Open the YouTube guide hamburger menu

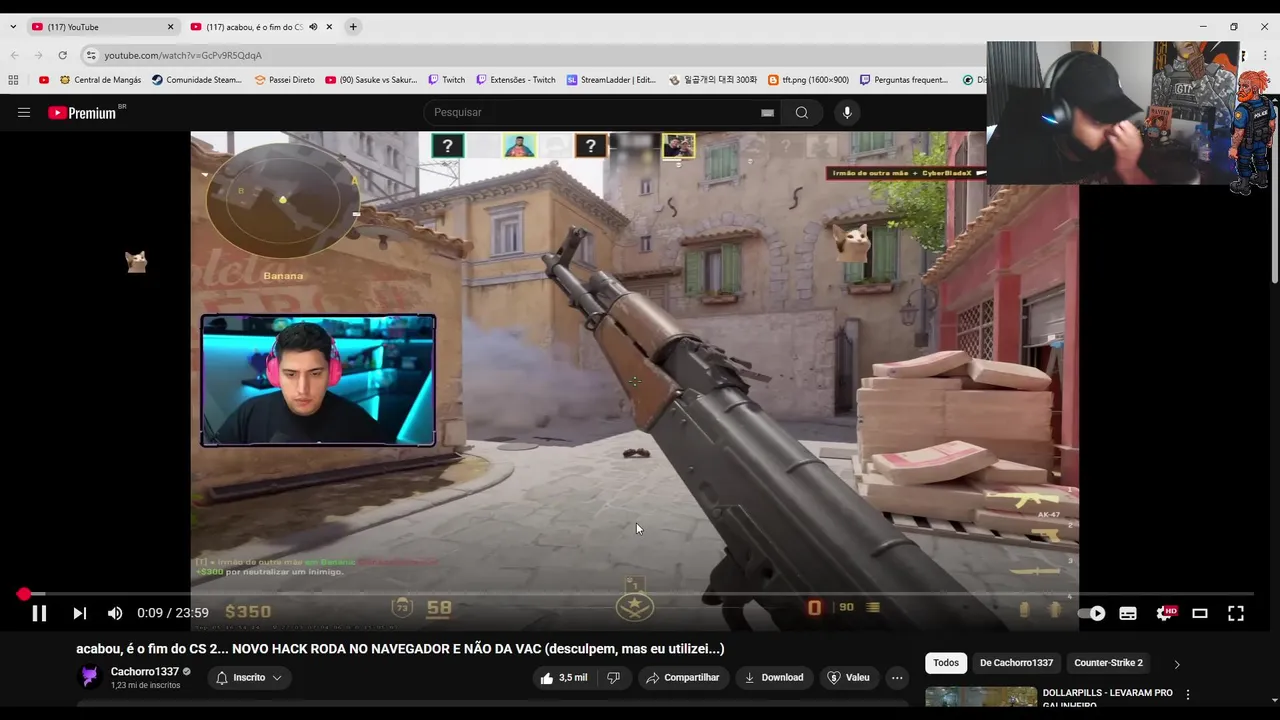pyautogui.click(x=24, y=112)
